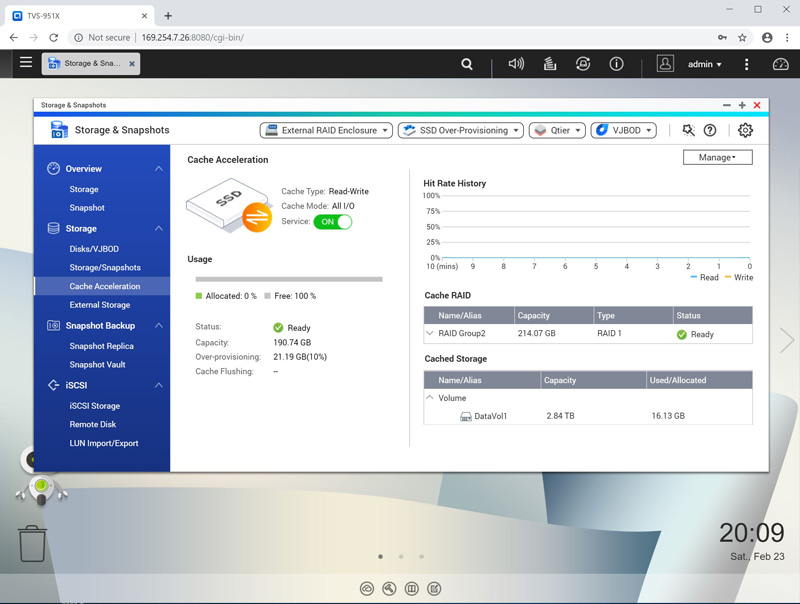This screenshot has width=800, height=604.
Task: Click the browser profile account icon
Action: [x=767, y=37]
